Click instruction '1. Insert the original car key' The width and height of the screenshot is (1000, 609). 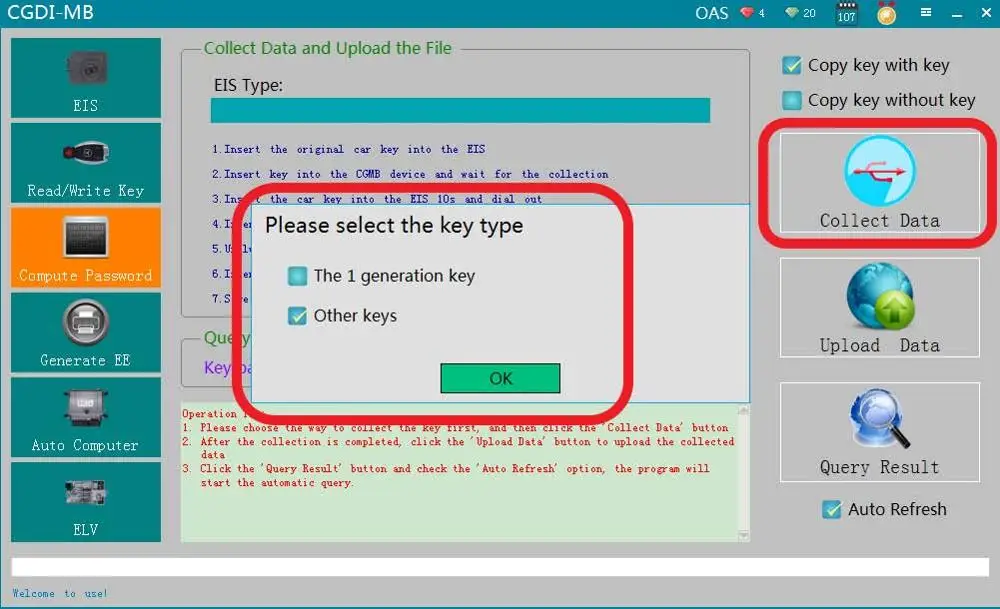tap(348, 149)
